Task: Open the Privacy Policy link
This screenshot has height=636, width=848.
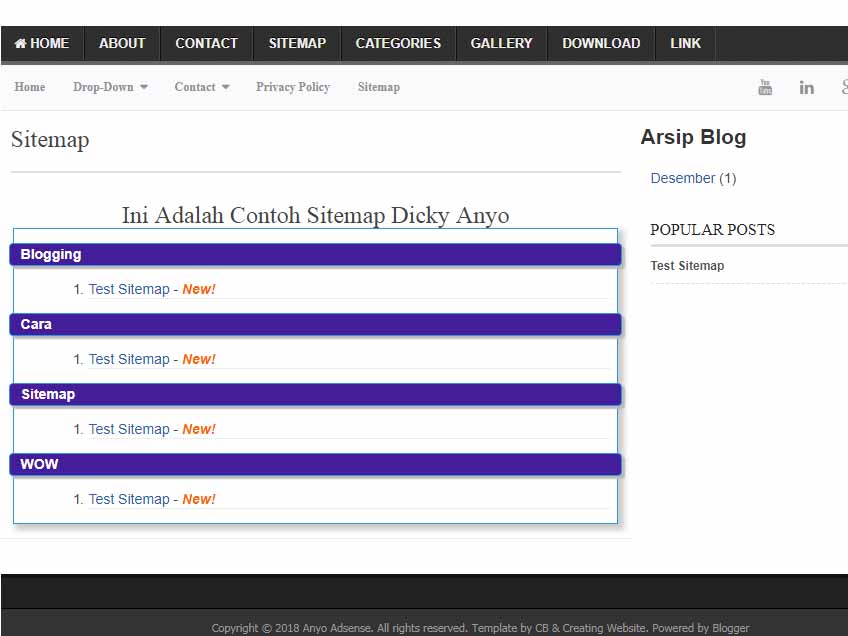Action: (292, 87)
